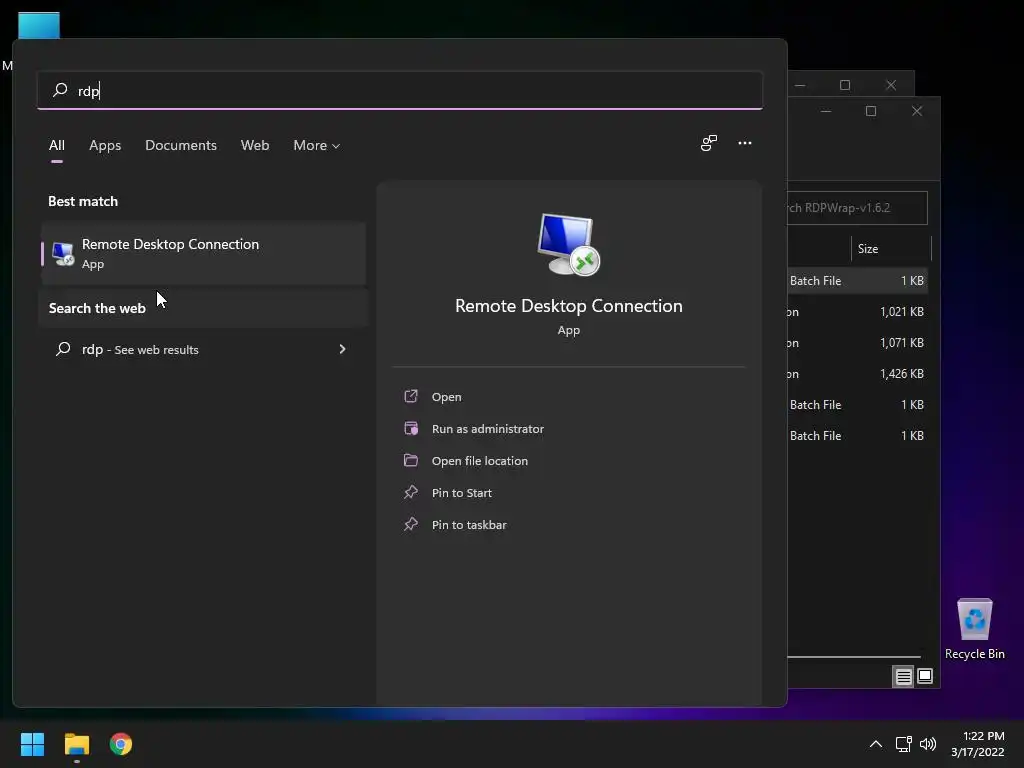Select the Explorer row sized 1,426 KB
The image size is (1024, 768).
click(x=858, y=374)
